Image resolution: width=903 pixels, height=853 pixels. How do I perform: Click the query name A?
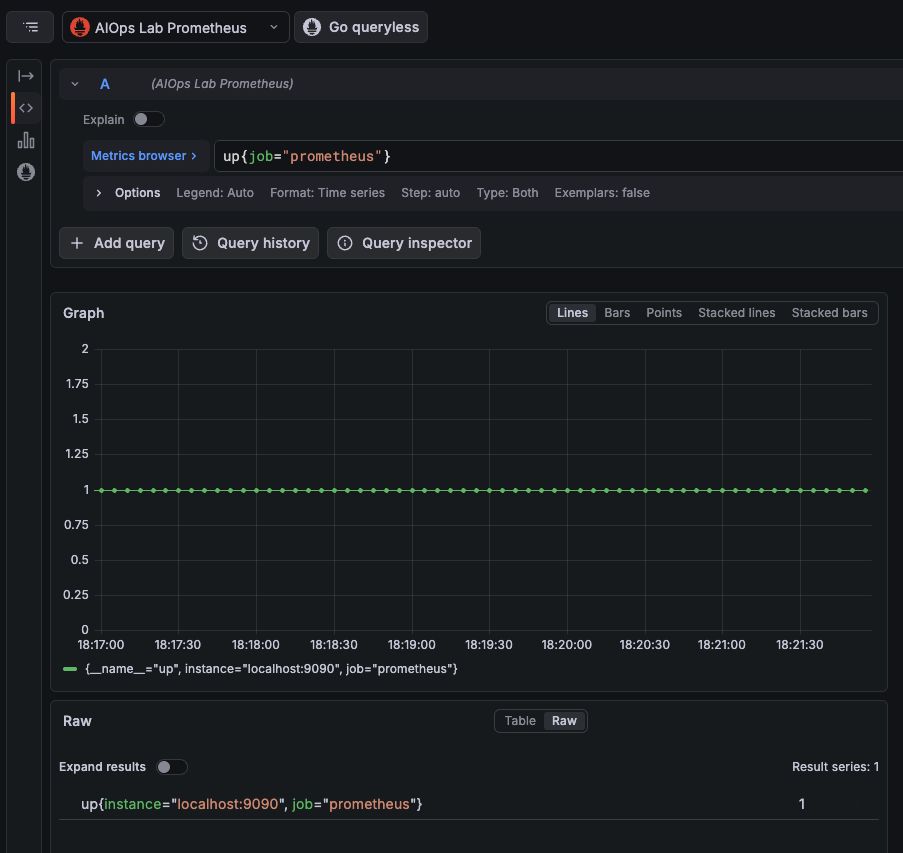pos(105,84)
